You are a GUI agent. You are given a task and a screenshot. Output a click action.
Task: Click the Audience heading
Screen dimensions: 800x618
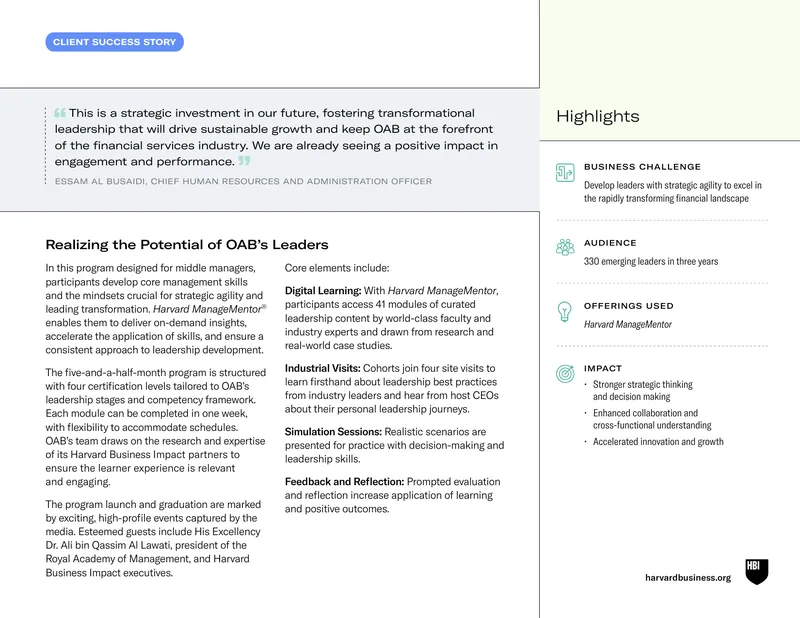click(610, 243)
